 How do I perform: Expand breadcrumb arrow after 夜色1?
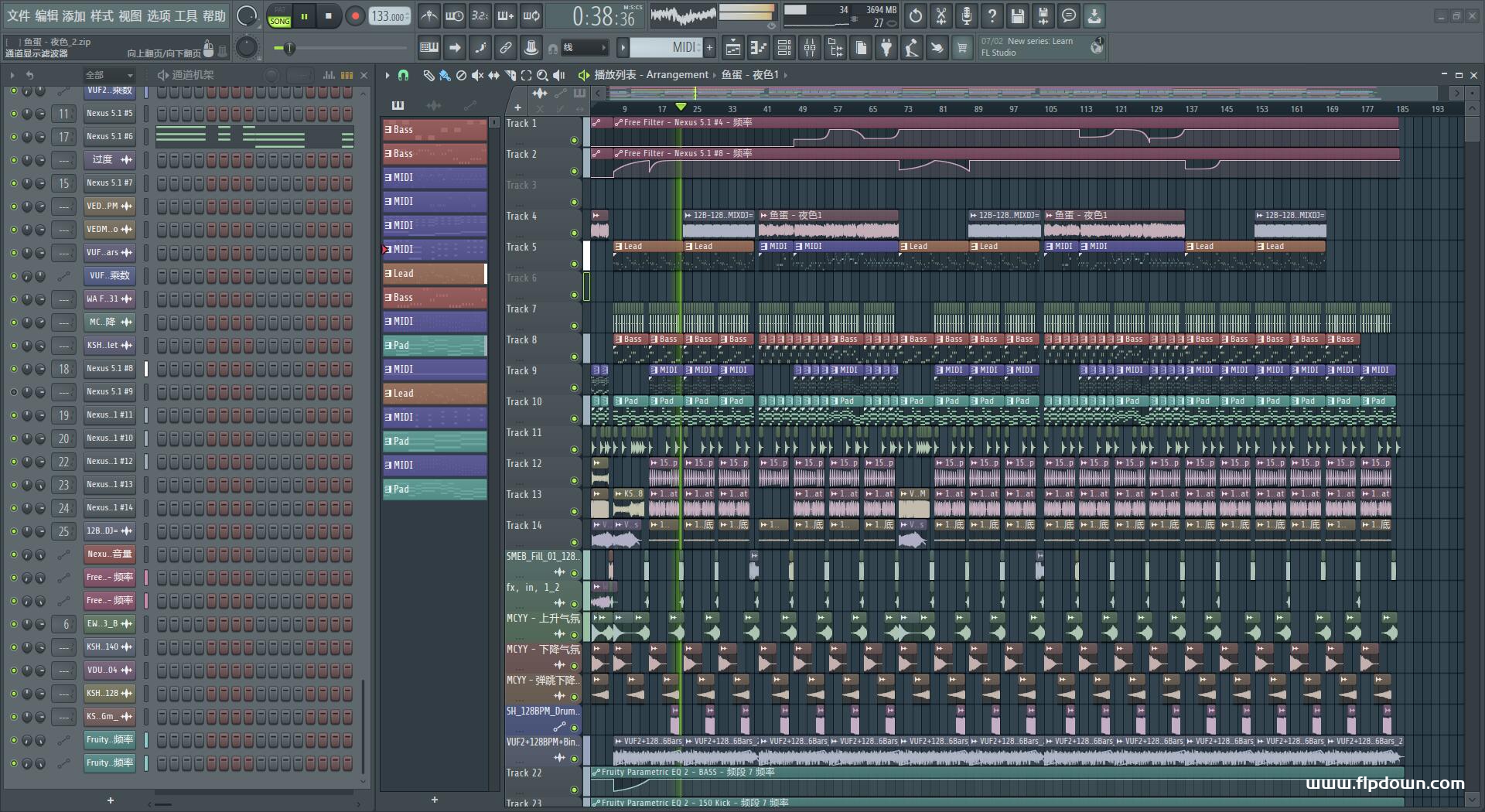click(x=785, y=75)
